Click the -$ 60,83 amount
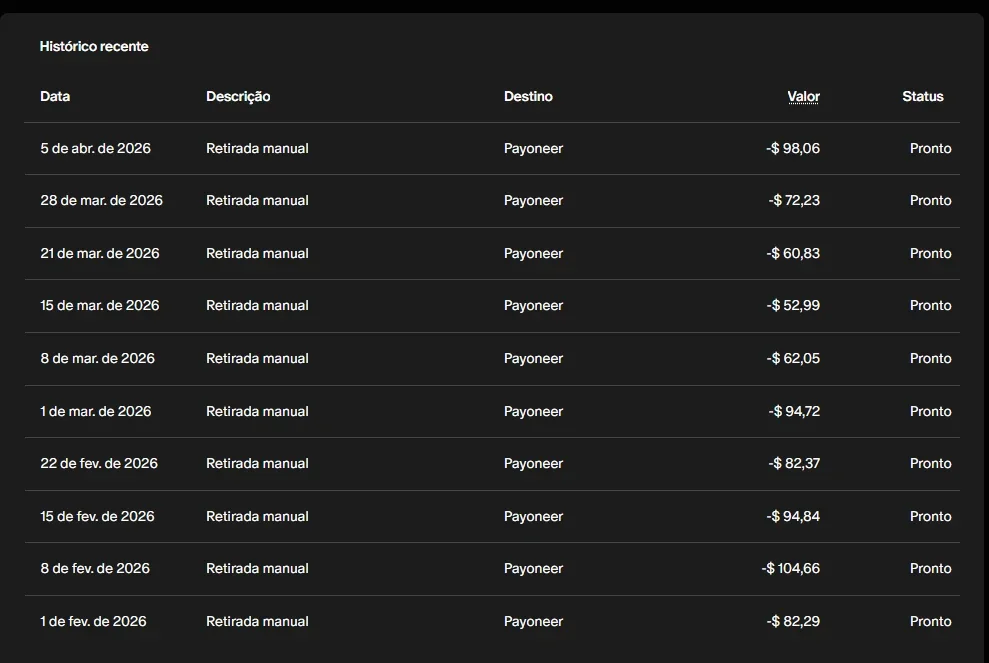 (x=793, y=253)
